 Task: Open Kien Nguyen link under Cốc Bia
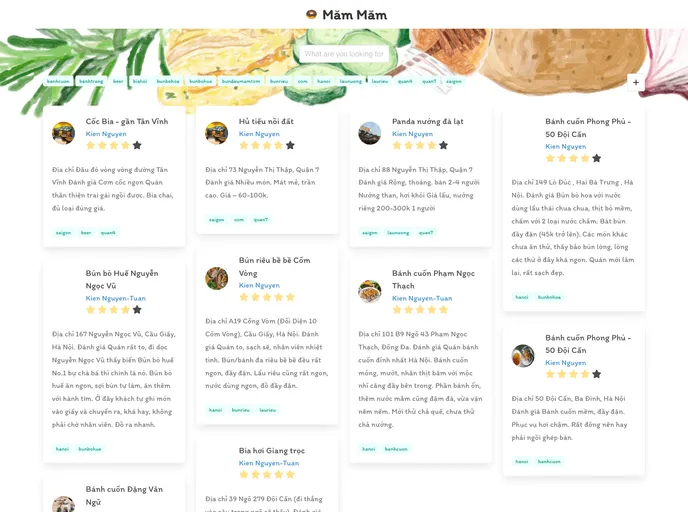pyautogui.click(x=106, y=133)
